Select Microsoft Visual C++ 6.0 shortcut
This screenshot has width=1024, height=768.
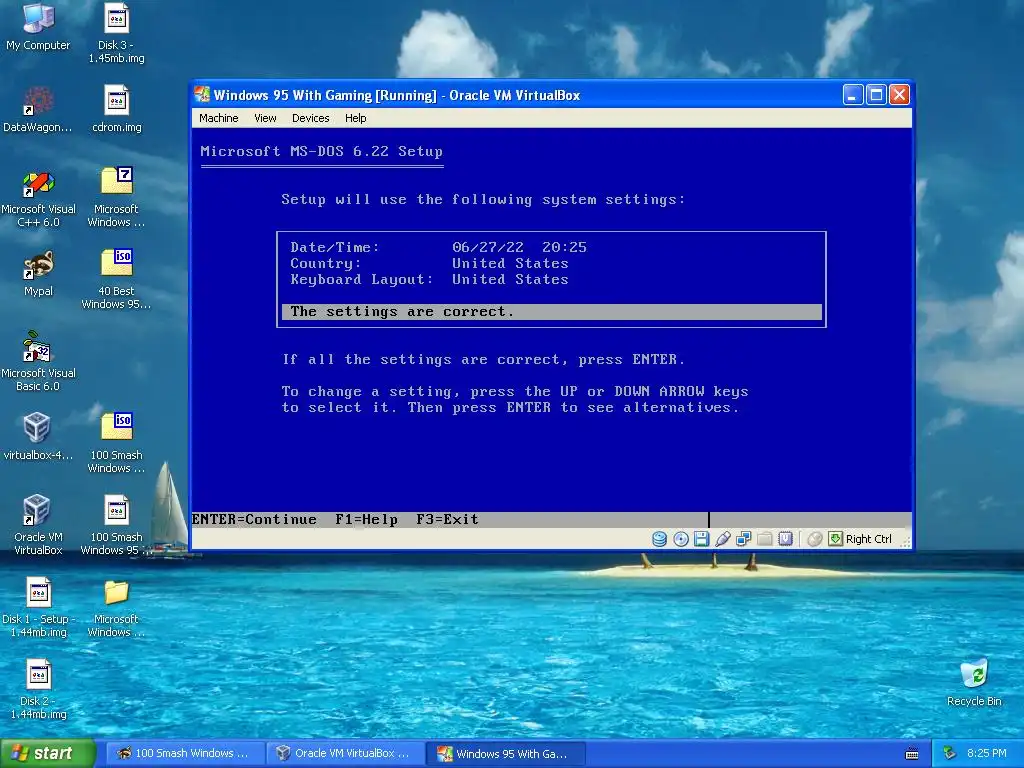point(38,199)
